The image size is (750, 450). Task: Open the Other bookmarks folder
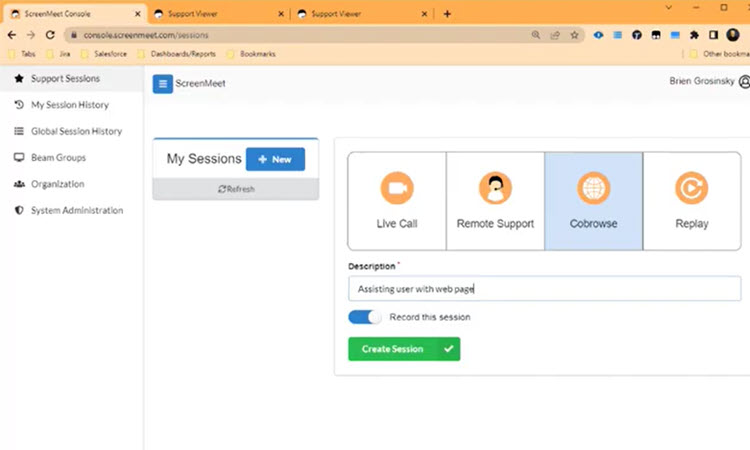click(x=720, y=54)
